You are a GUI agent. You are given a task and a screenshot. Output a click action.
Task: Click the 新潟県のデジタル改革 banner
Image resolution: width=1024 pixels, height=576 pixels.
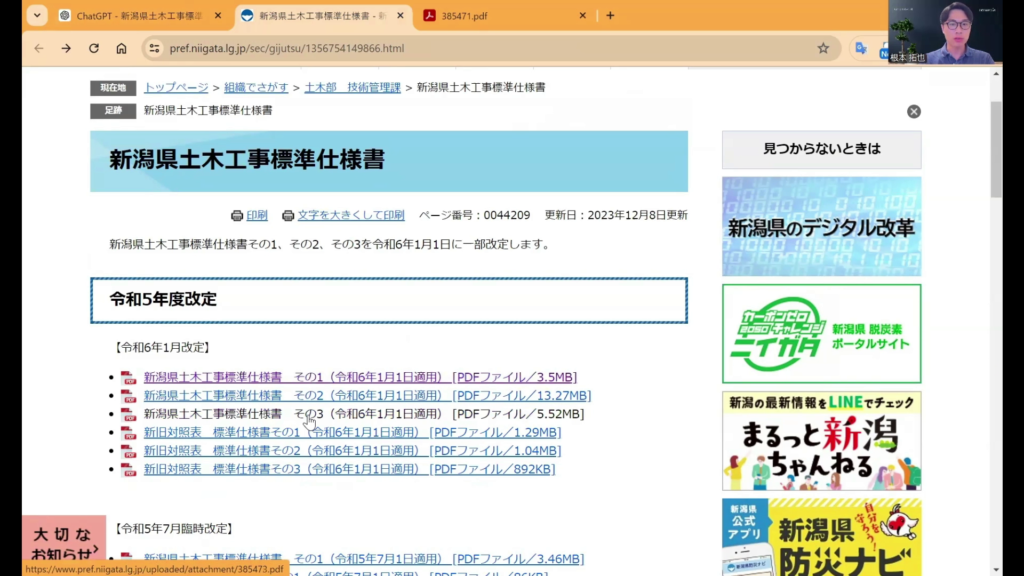821,227
